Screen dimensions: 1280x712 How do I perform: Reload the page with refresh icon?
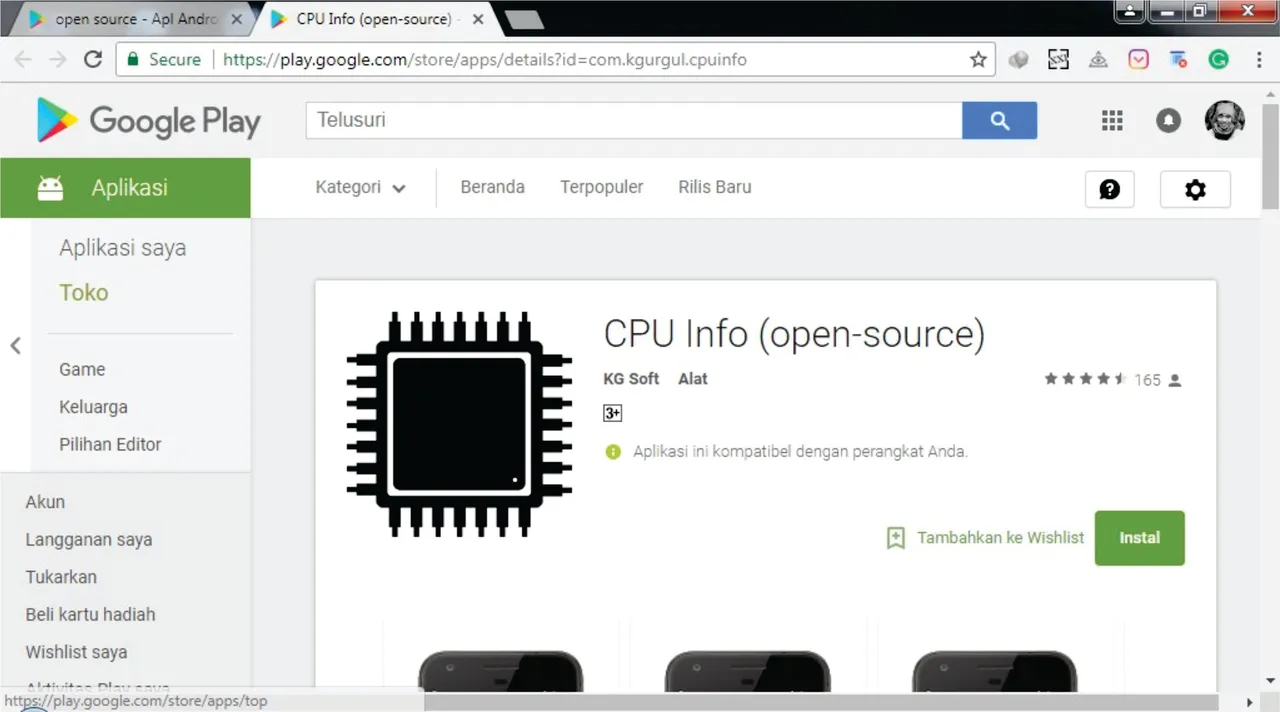pyautogui.click(x=93, y=60)
